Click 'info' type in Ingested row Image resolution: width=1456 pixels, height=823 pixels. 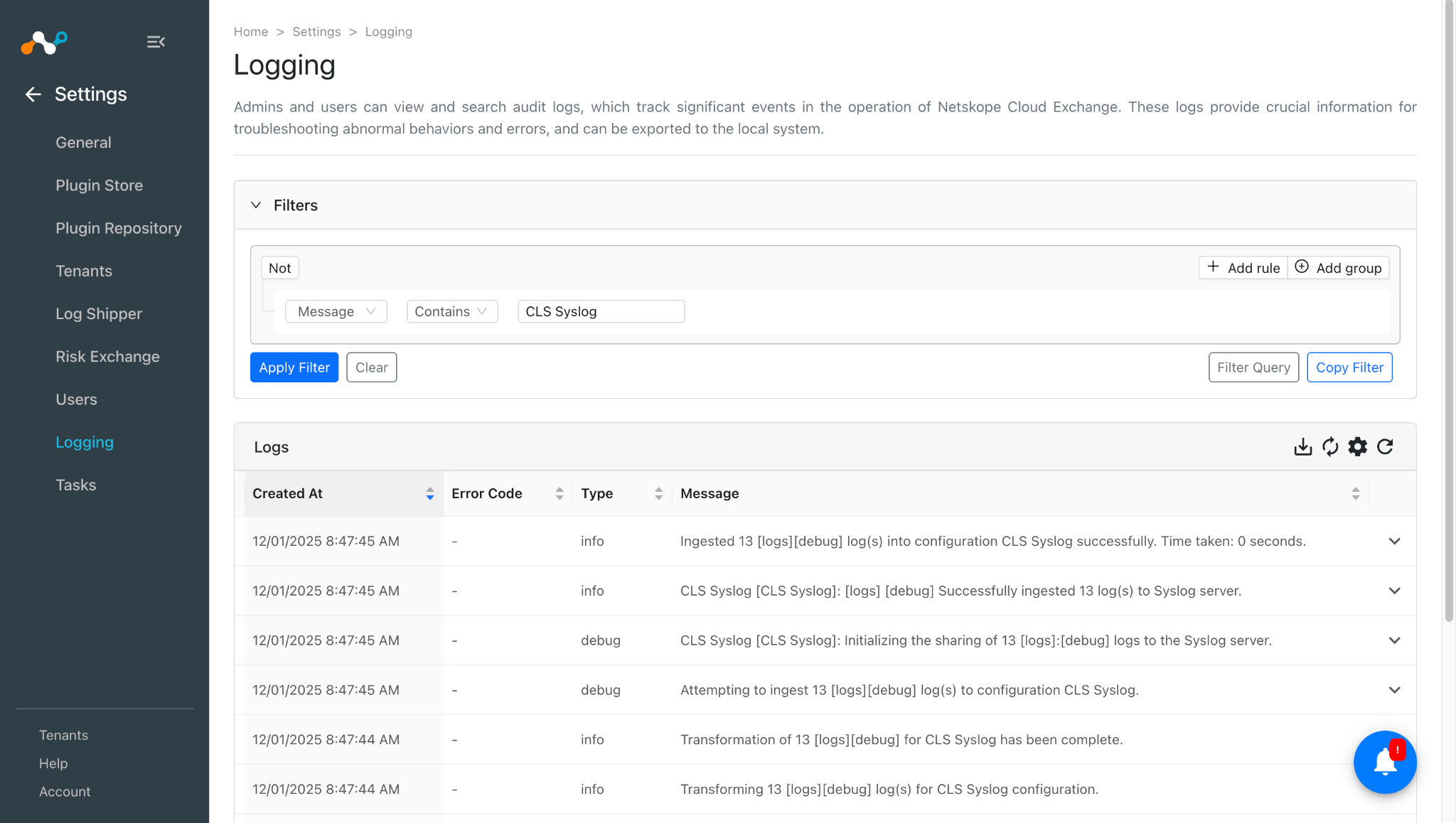(x=592, y=541)
